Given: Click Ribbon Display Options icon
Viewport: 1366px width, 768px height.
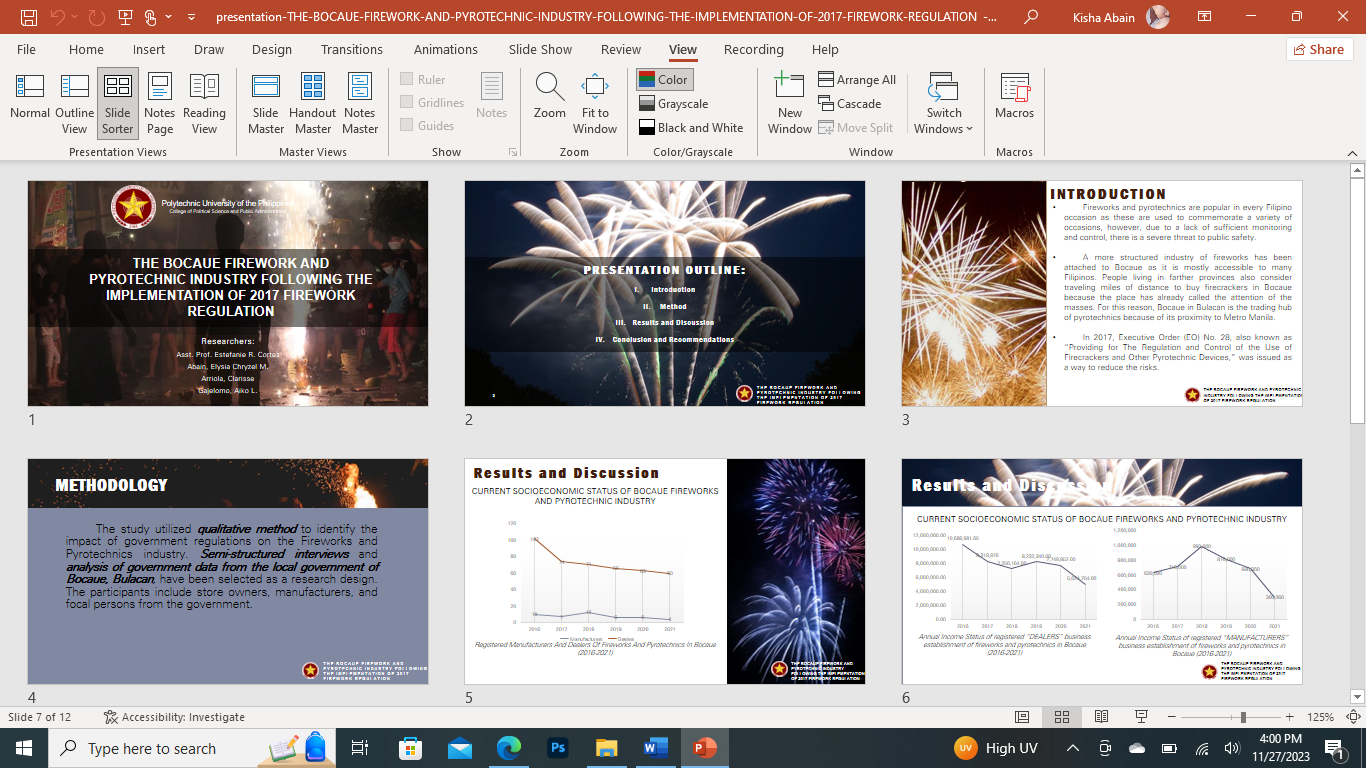Looking at the screenshot, I should coord(1205,17).
